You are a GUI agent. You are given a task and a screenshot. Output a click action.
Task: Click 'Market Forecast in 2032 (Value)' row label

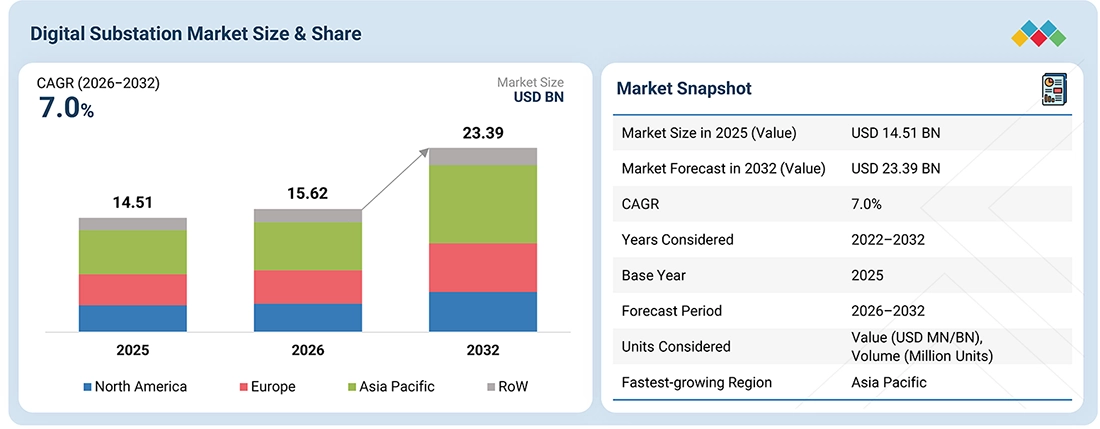click(723, 168)
